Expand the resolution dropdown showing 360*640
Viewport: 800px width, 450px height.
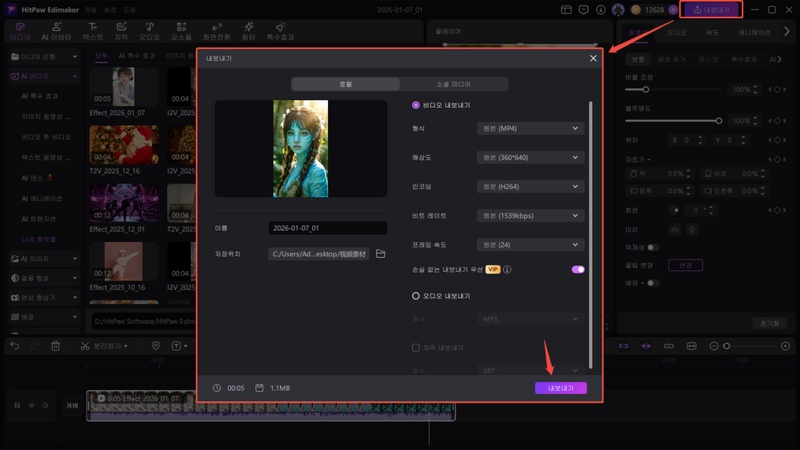click(x=530, y=157)
